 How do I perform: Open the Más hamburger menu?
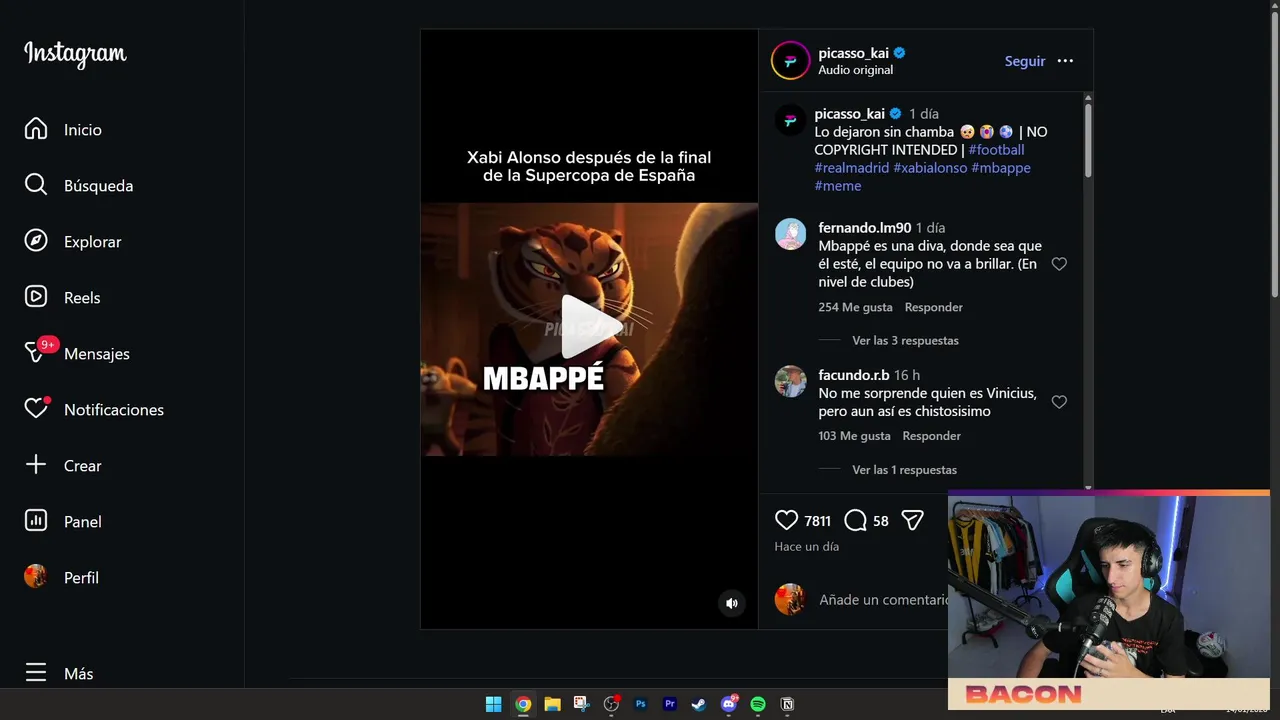point(36,673)
